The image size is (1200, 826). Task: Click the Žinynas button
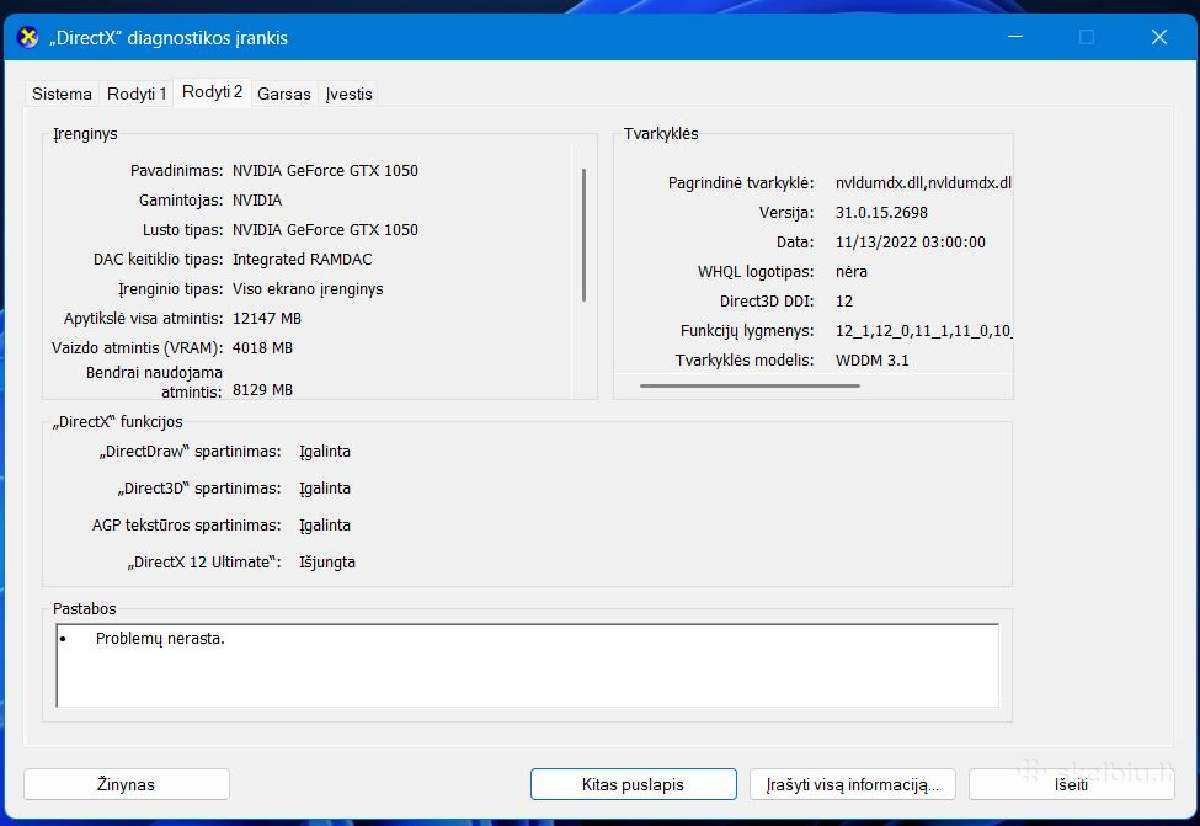point(126,784)
